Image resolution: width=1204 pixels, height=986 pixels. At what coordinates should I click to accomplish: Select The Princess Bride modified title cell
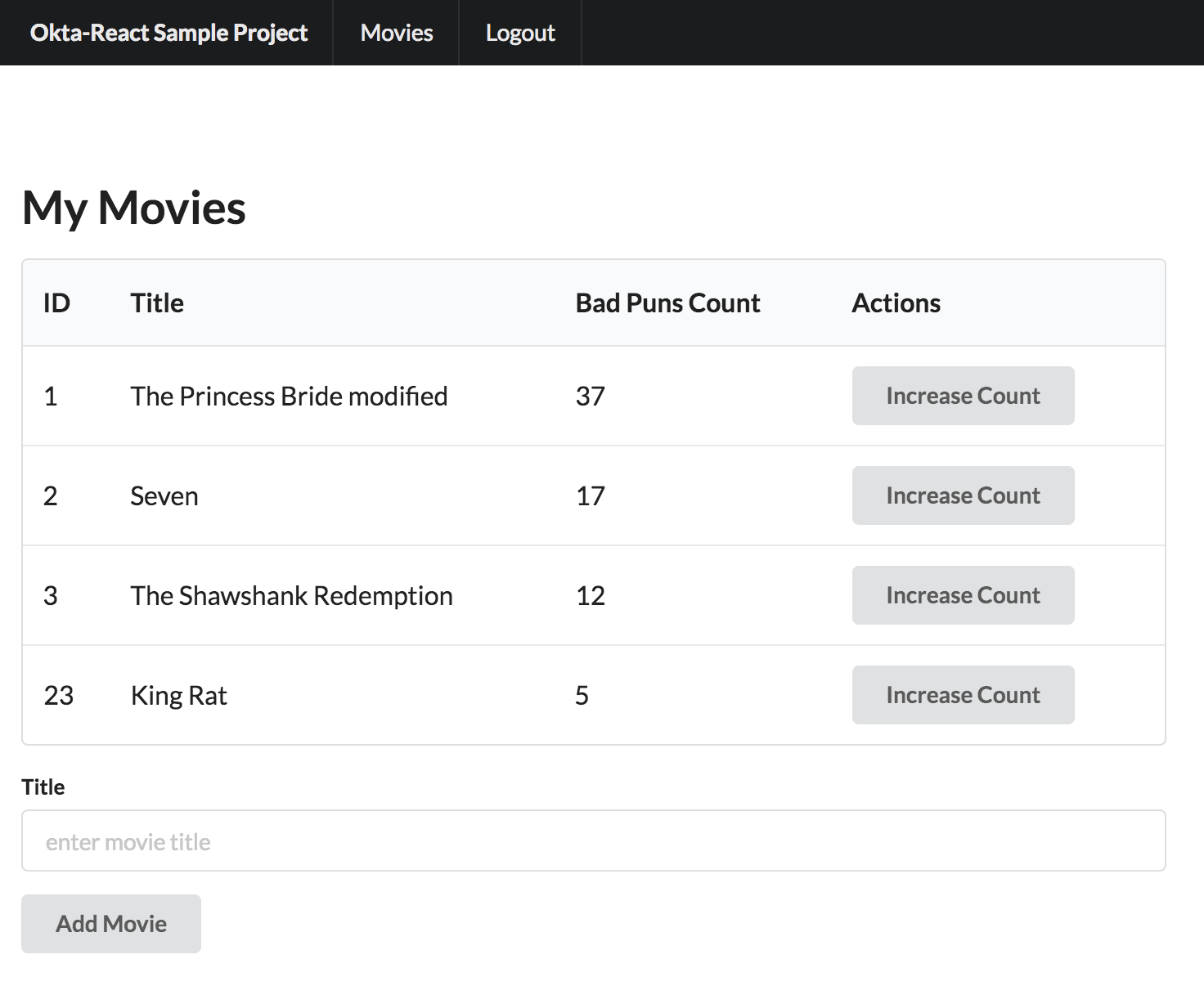(289, 397)
